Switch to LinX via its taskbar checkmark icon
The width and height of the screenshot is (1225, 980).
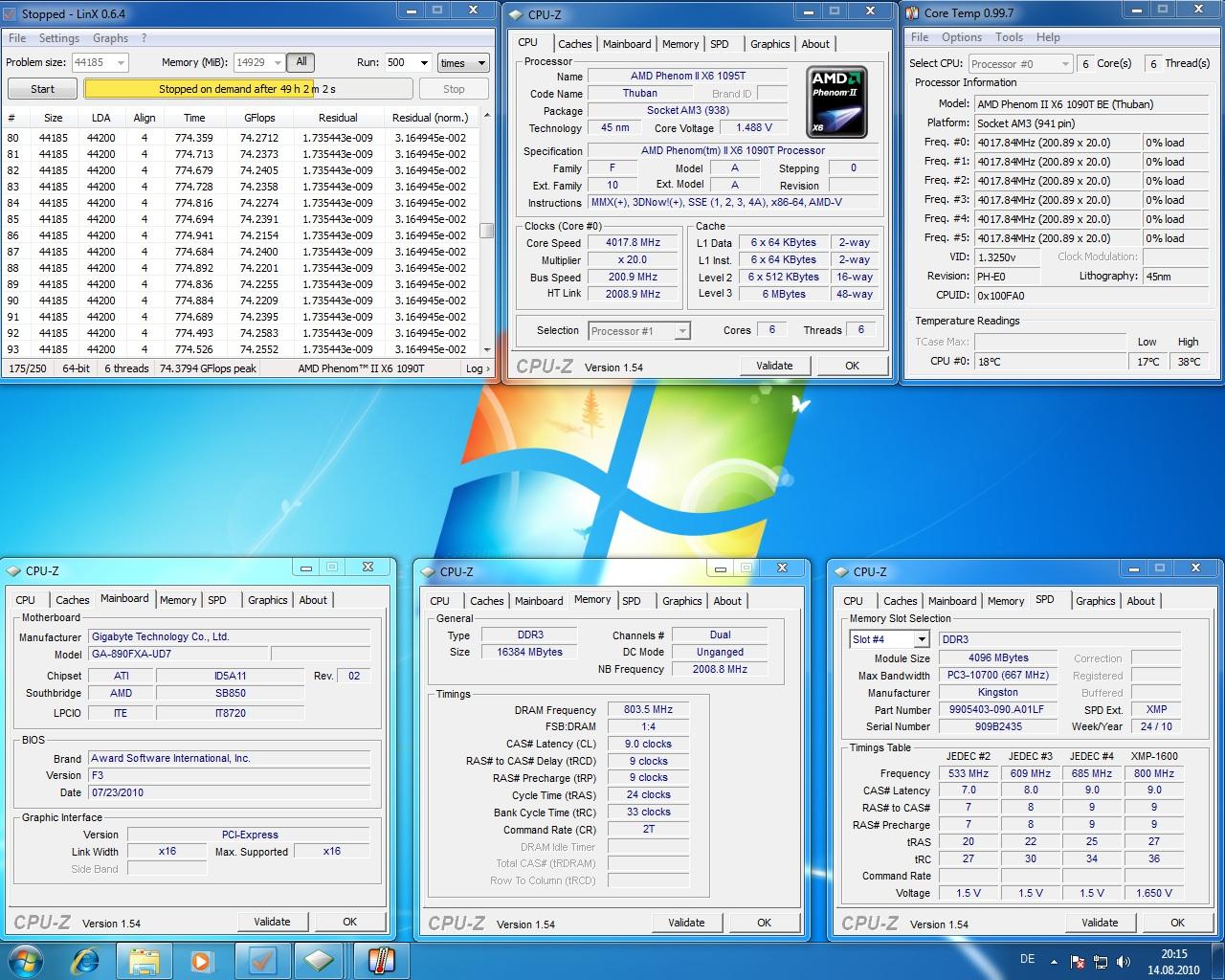[262, 960]
